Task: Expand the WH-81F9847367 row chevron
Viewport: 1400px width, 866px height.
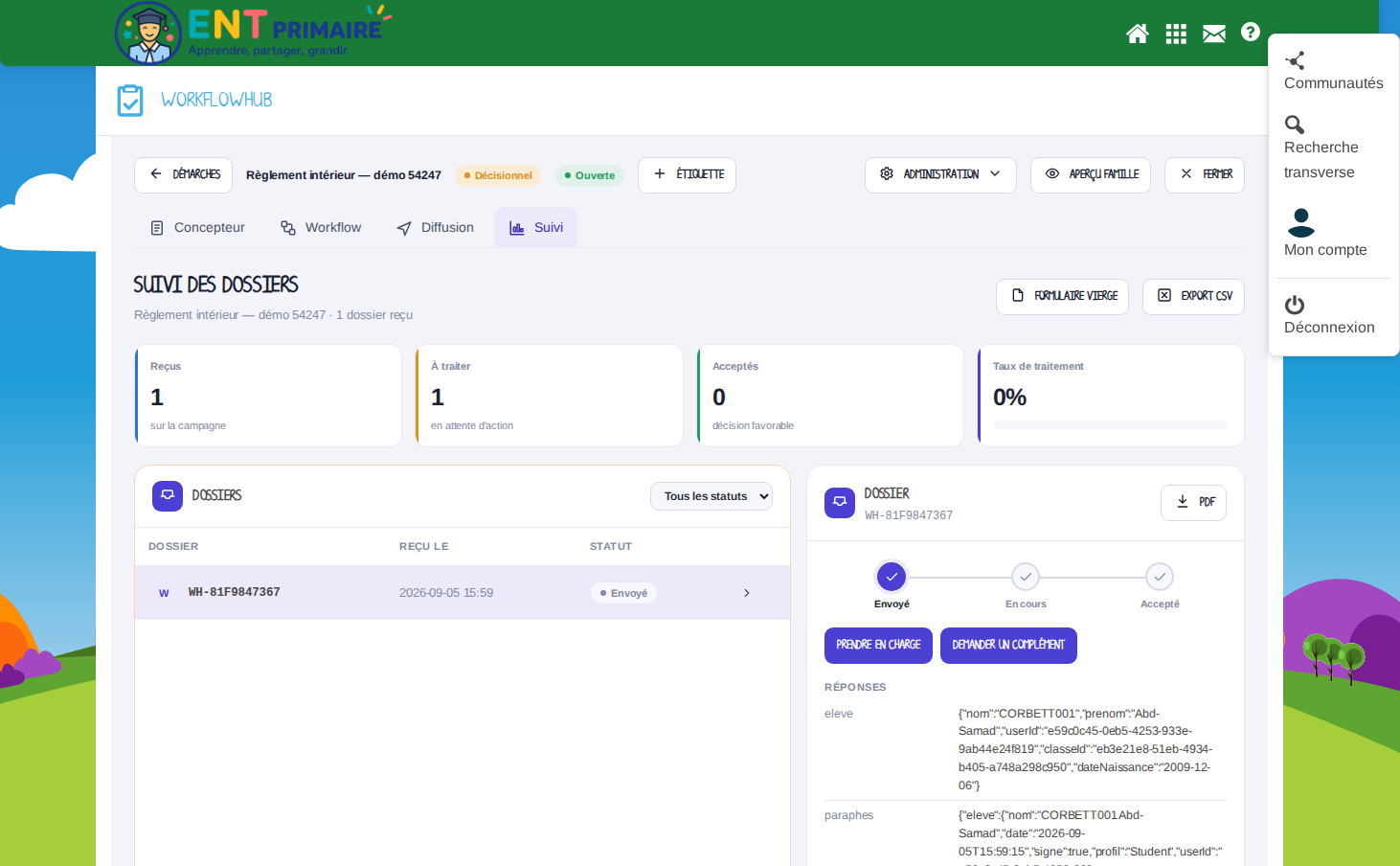Action: pyautogui.click(x=747, y=593)
